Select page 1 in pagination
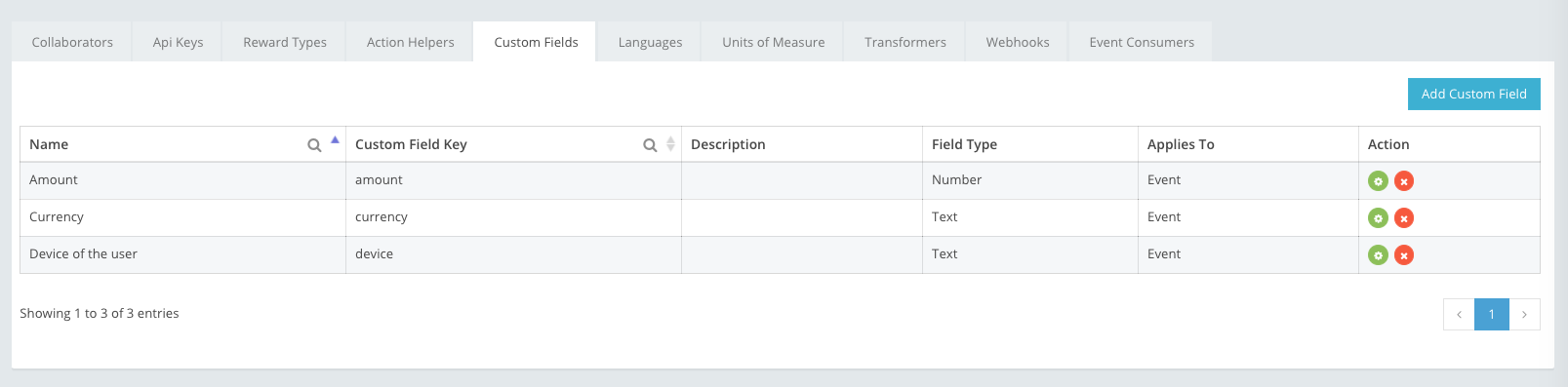This screenshot has height=387, width=1568. (1491, 314)
